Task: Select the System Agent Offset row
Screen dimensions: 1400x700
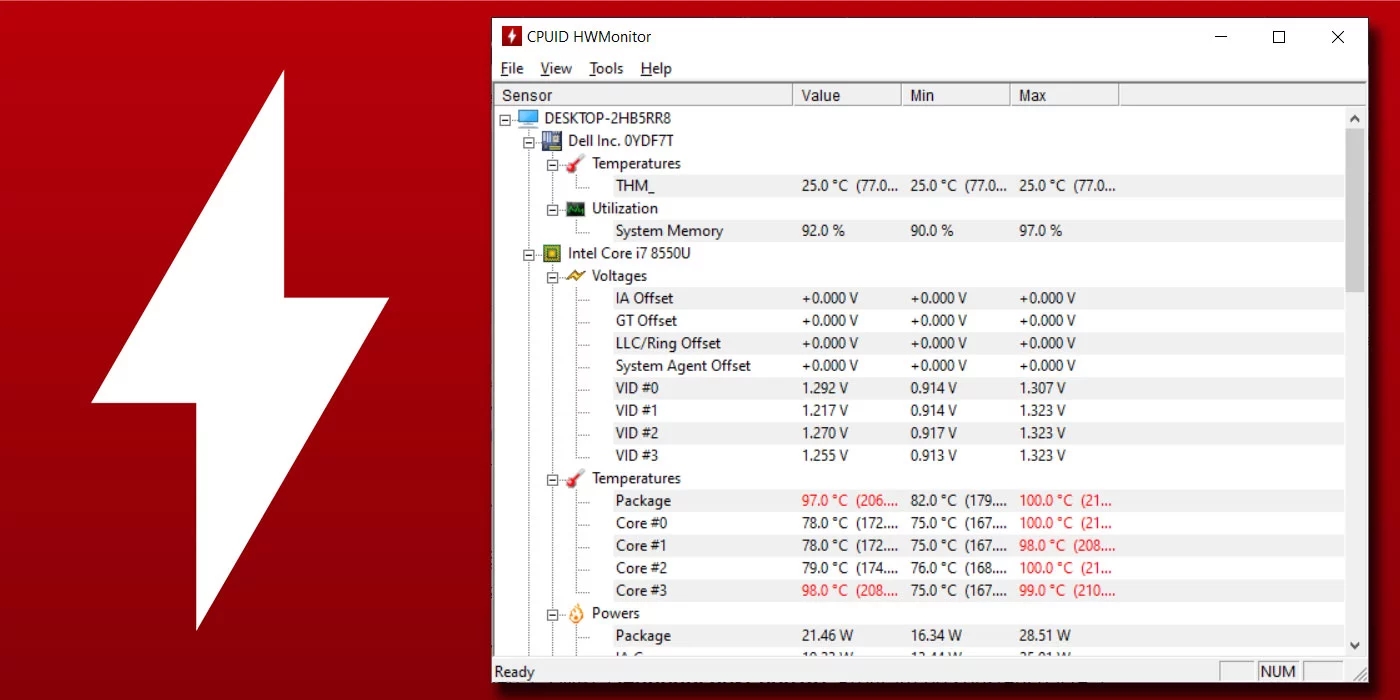Action: (x=978, y=366)
